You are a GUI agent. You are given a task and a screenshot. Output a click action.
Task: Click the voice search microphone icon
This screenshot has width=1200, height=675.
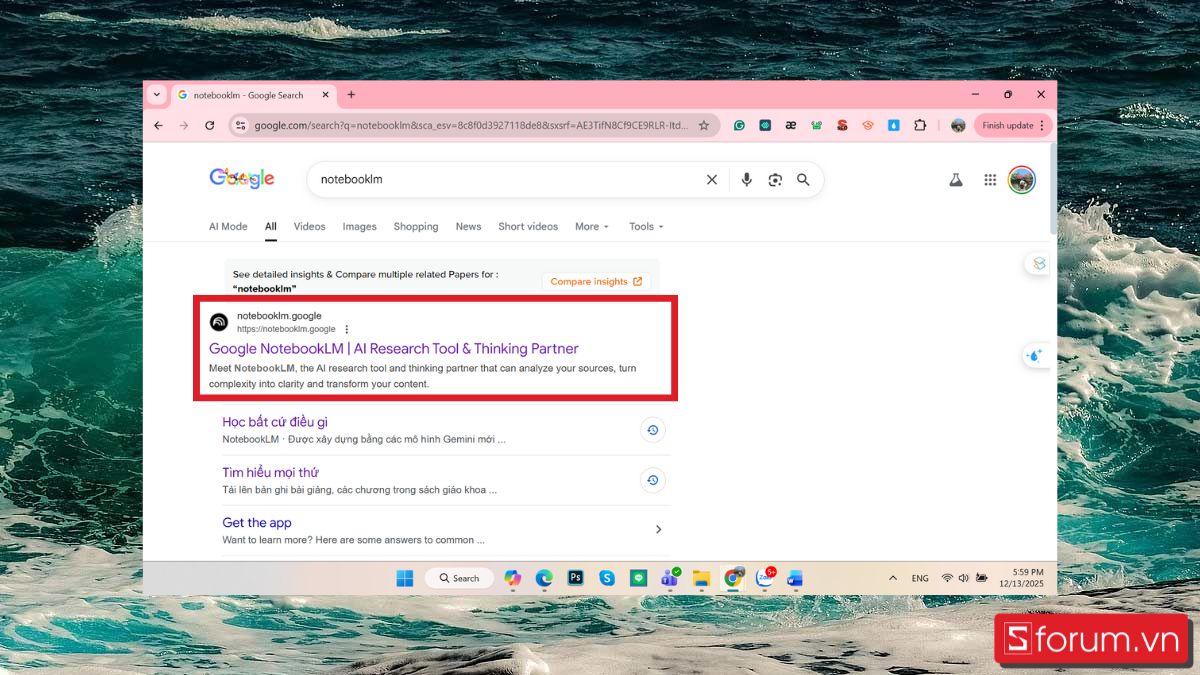tap(746, 180)
